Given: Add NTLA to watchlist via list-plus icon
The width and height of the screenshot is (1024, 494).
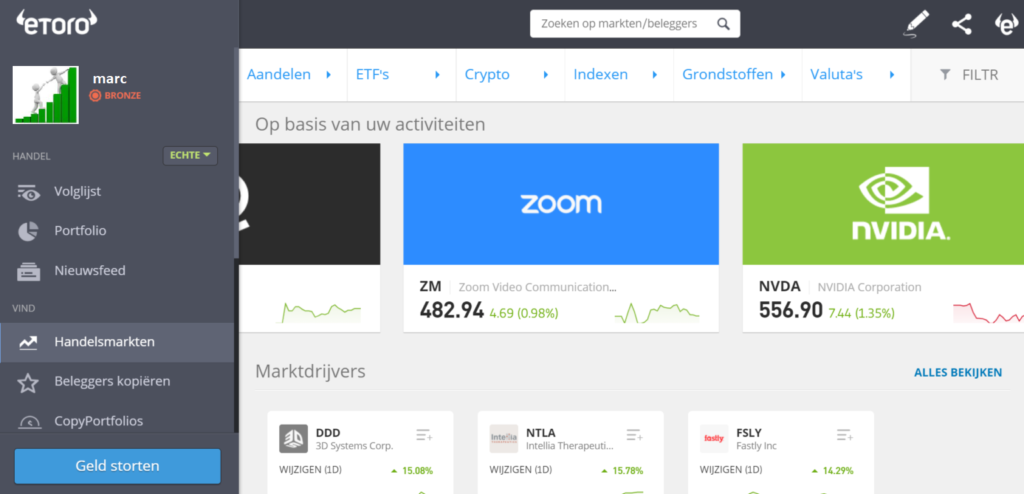Looking at the screenshot, I should 634,435.
